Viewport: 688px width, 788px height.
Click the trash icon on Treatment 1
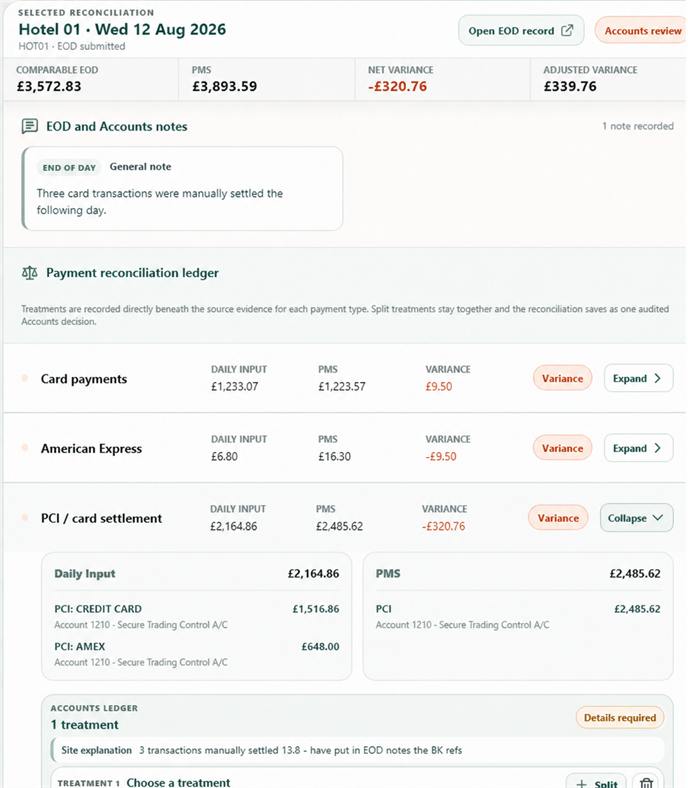[x=646, y=782]
